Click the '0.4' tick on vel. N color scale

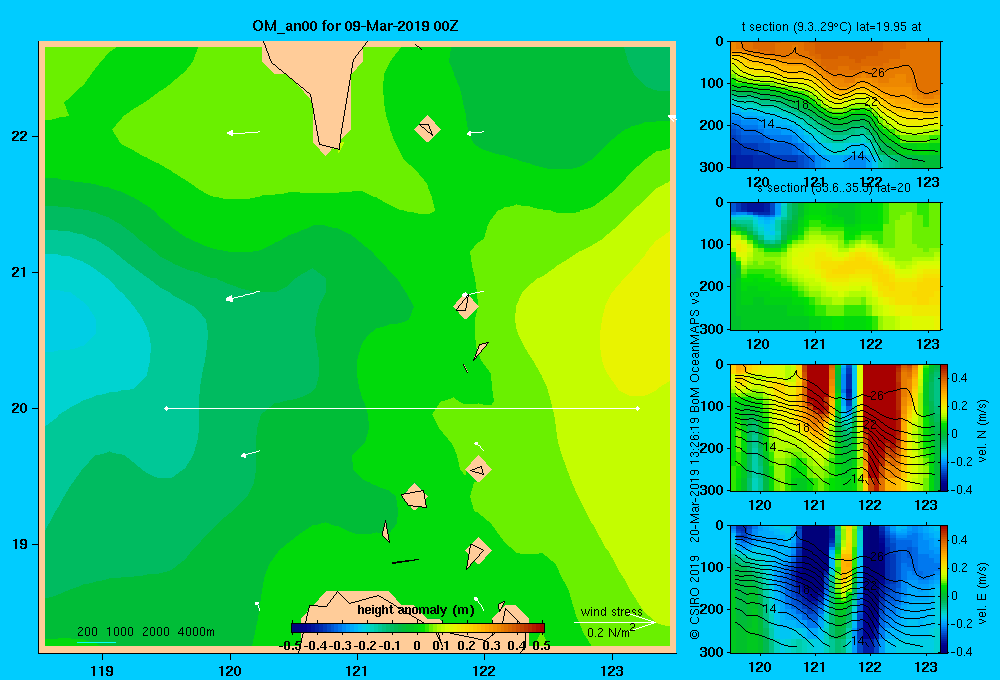959,378
